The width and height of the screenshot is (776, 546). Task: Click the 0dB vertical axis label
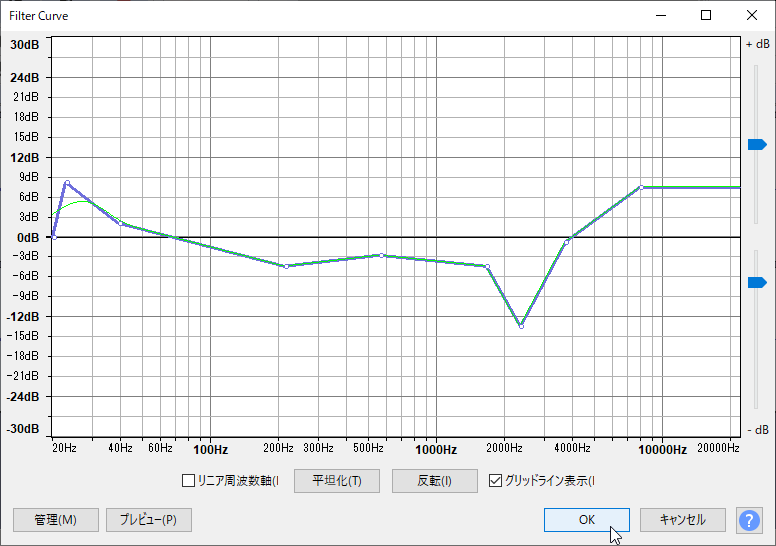[x=28, y=238]
